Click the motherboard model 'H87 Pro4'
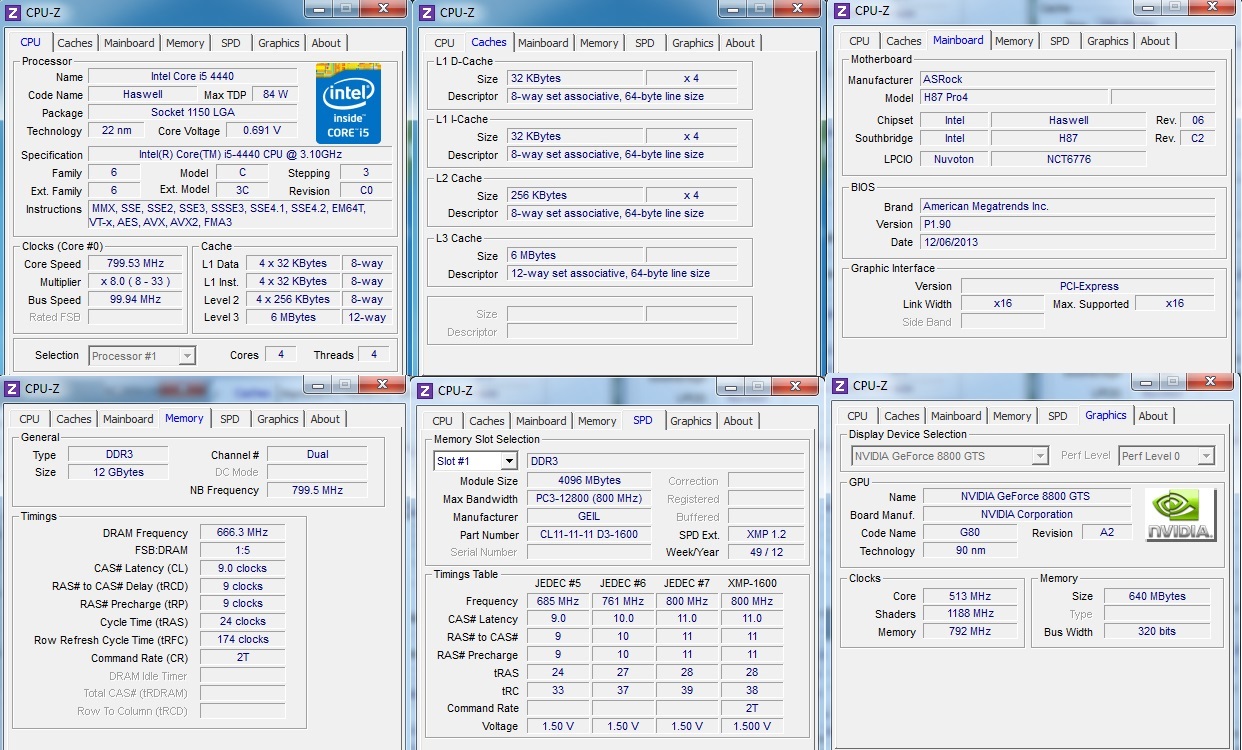1242x750 pixels. click(1013, 98)
